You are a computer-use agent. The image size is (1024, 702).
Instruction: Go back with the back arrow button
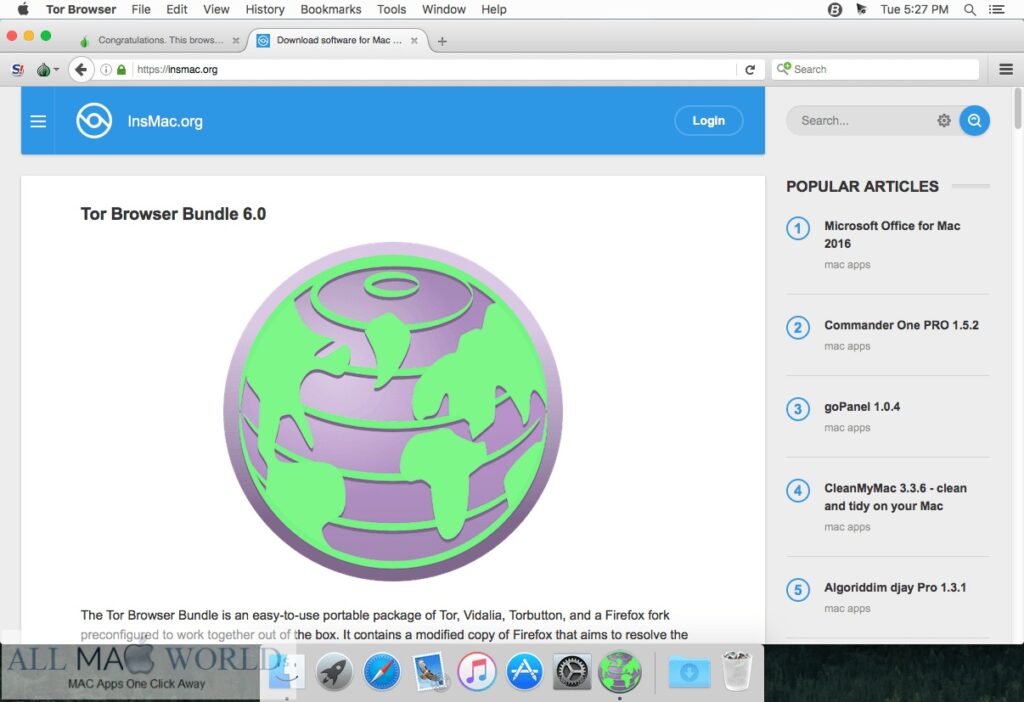click(81, 69)
